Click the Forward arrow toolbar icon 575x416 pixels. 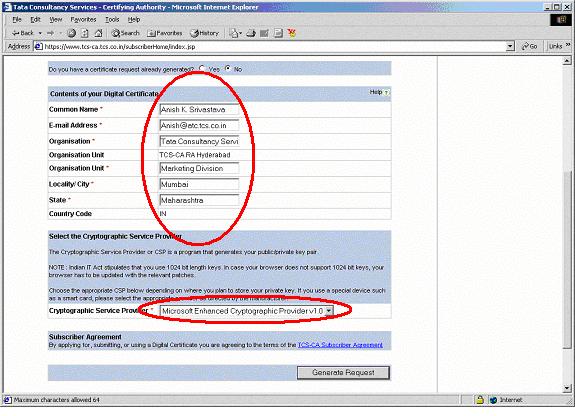(50, 33)
